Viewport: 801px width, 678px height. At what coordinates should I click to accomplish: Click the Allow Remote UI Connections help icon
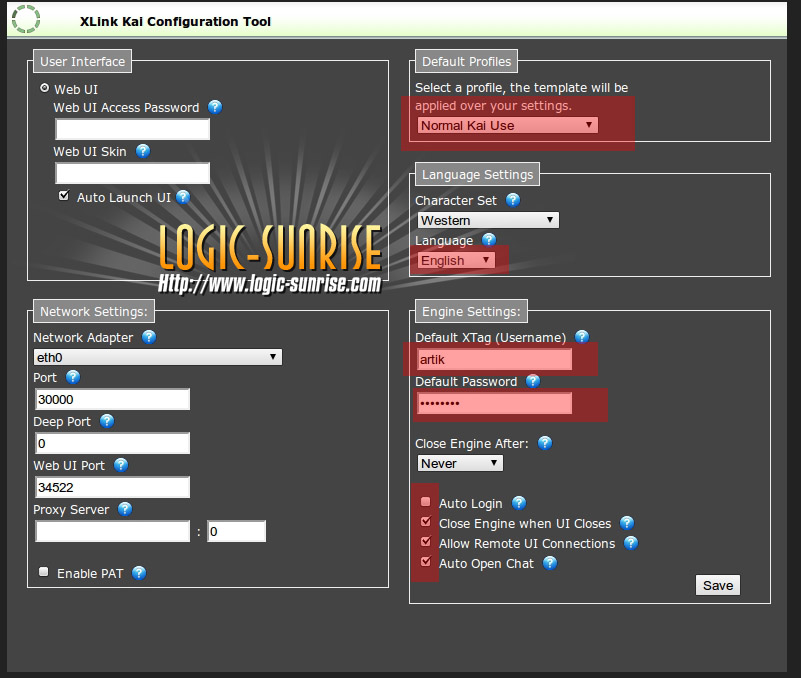631,543
